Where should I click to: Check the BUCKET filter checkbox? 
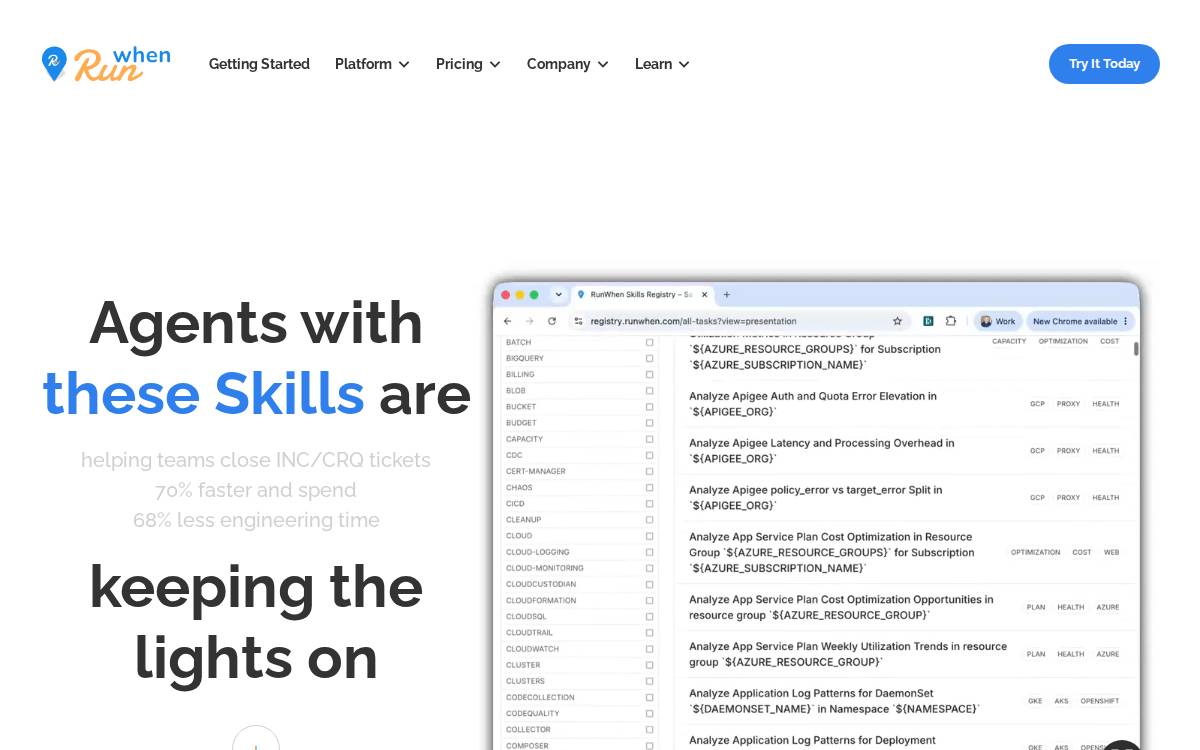pyautogui.click(x=649, y=407)
